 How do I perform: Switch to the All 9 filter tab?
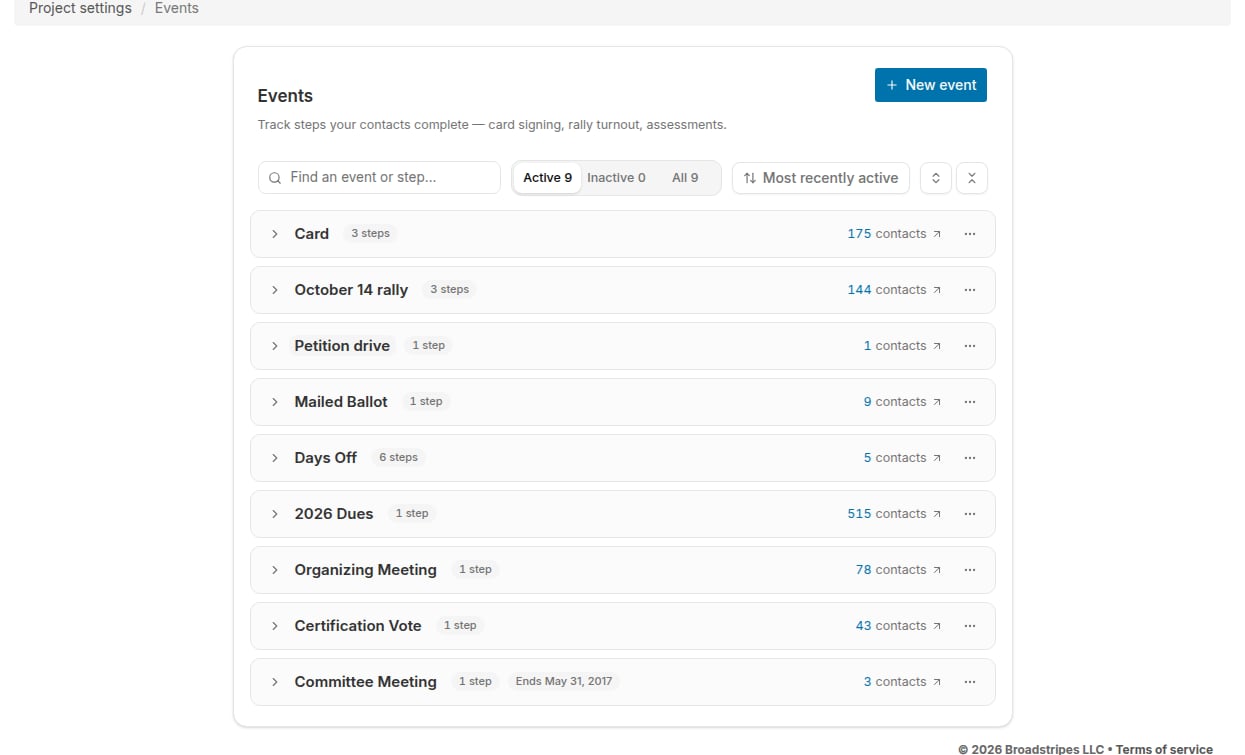(685, 178)
